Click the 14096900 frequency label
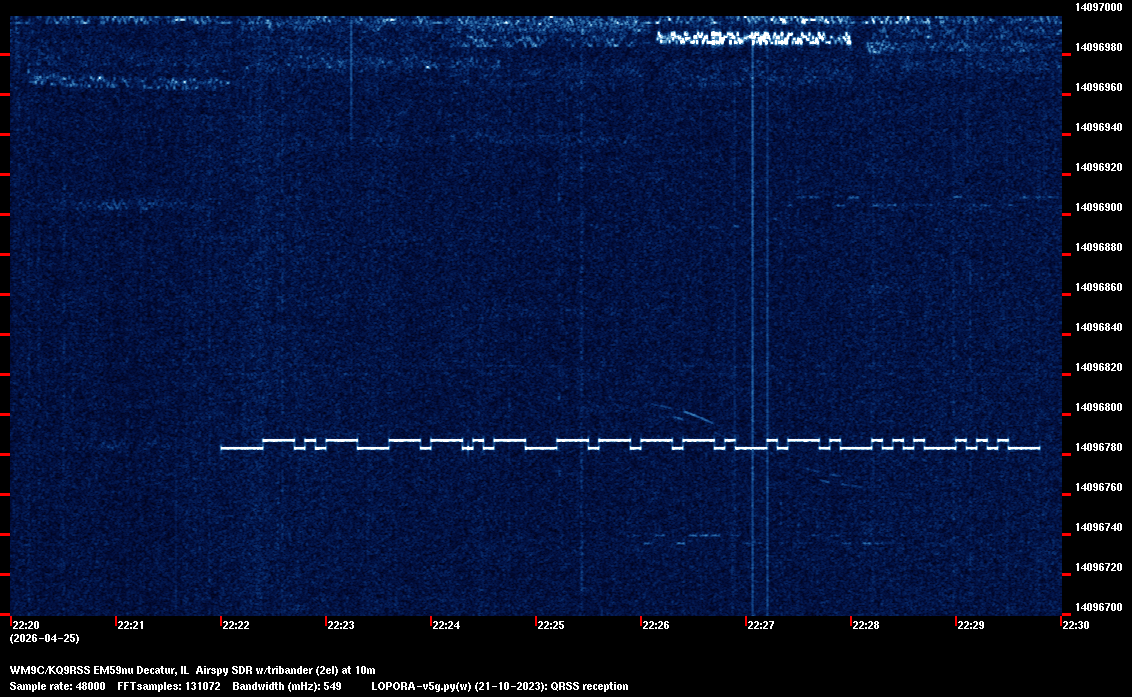 tap(1099, 207)
